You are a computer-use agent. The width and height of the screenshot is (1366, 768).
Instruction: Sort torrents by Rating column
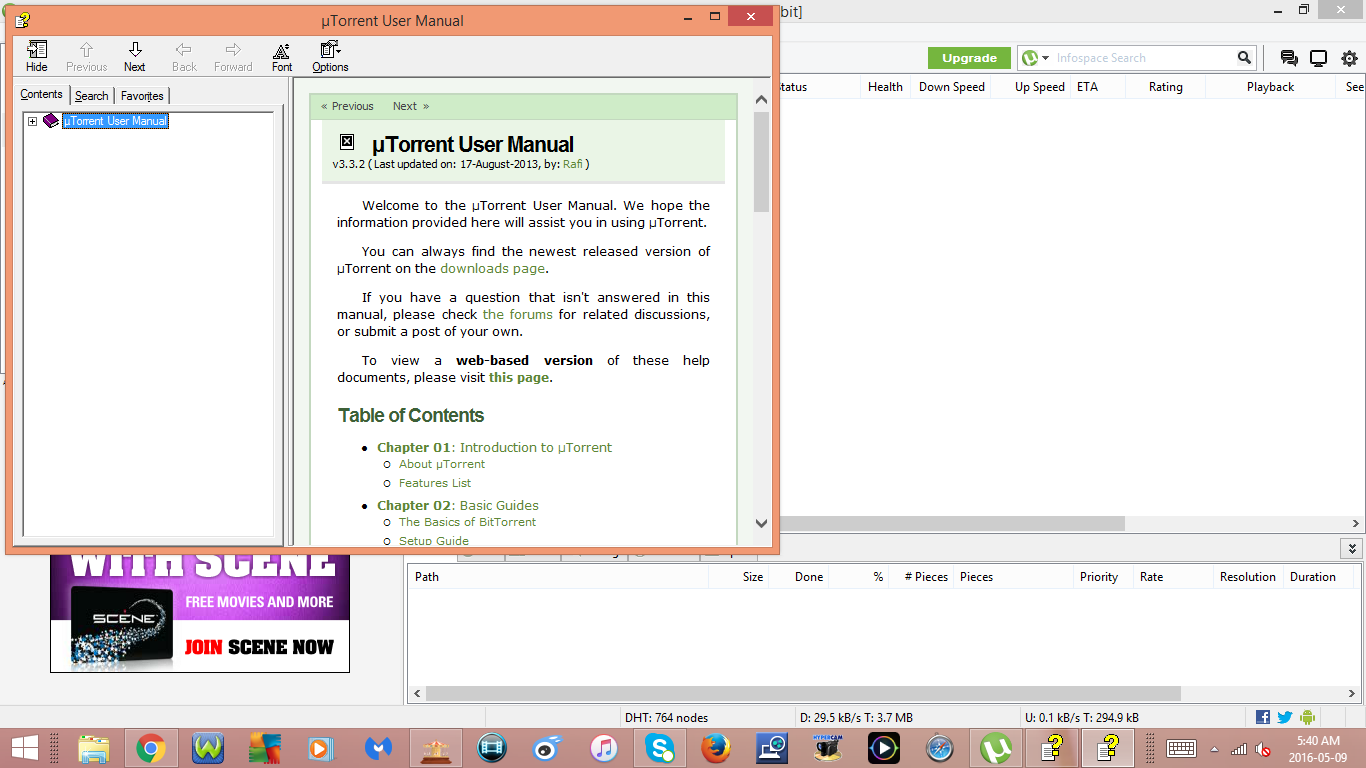click(x=1165, y=87)
